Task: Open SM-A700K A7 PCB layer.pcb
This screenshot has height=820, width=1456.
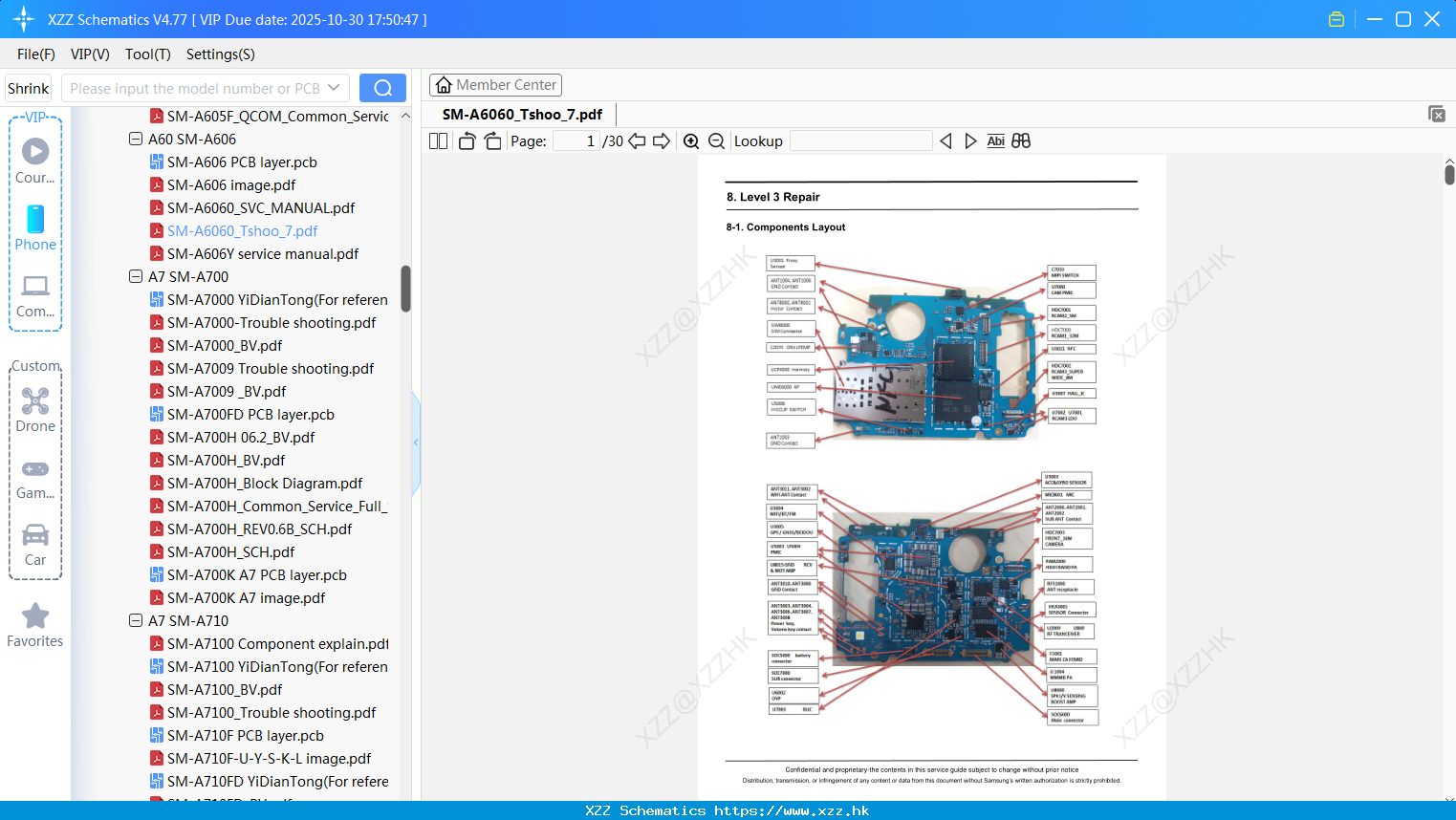Action: coord(256,575)
